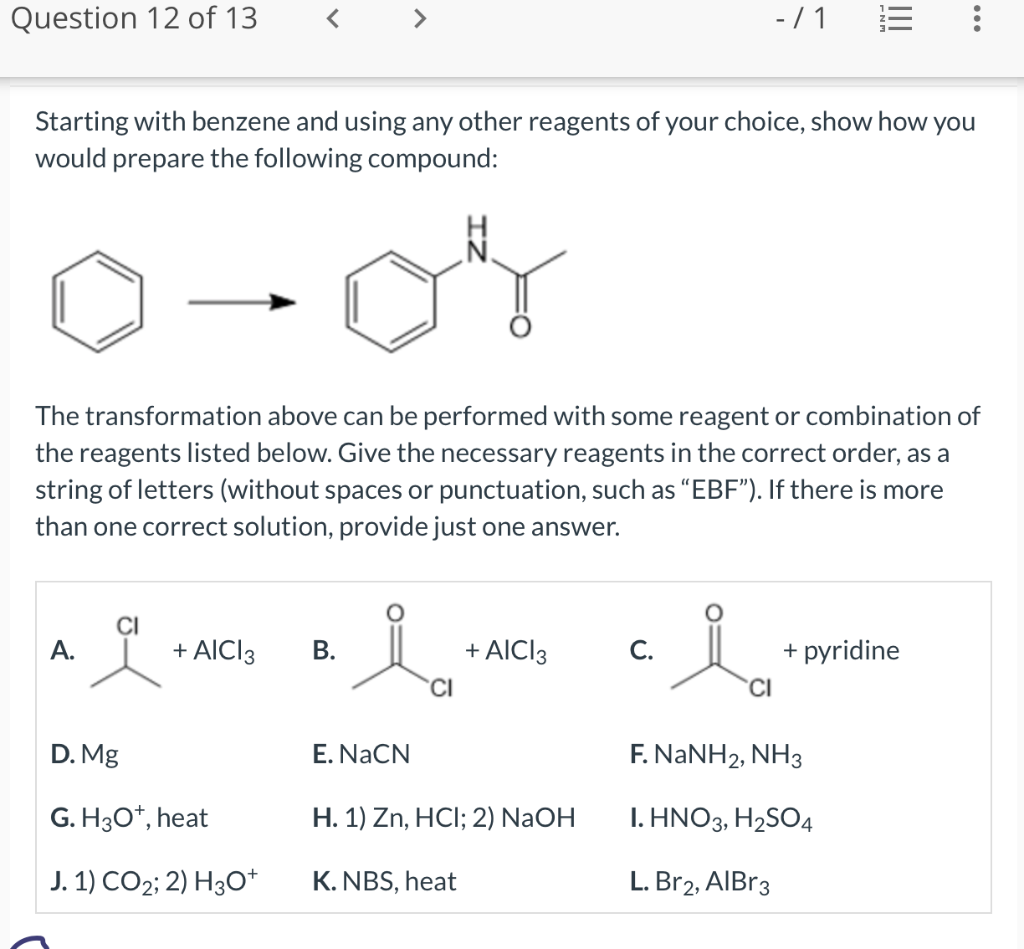Click the Question 12 of 13 heading
The image size is (1024, 949).
tap(133, 18)
